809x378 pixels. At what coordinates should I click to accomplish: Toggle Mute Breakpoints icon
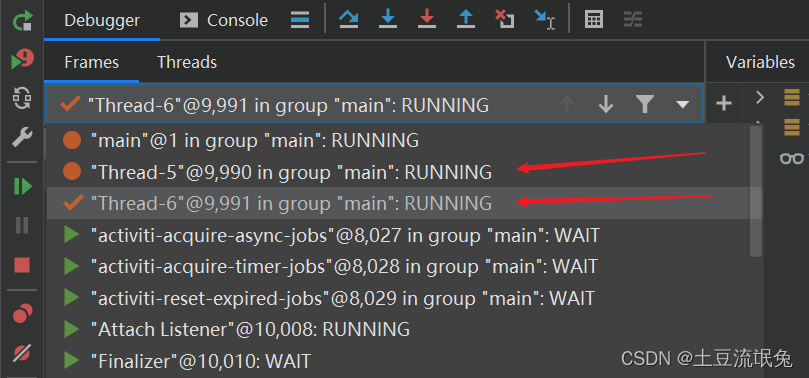point(22,353)
